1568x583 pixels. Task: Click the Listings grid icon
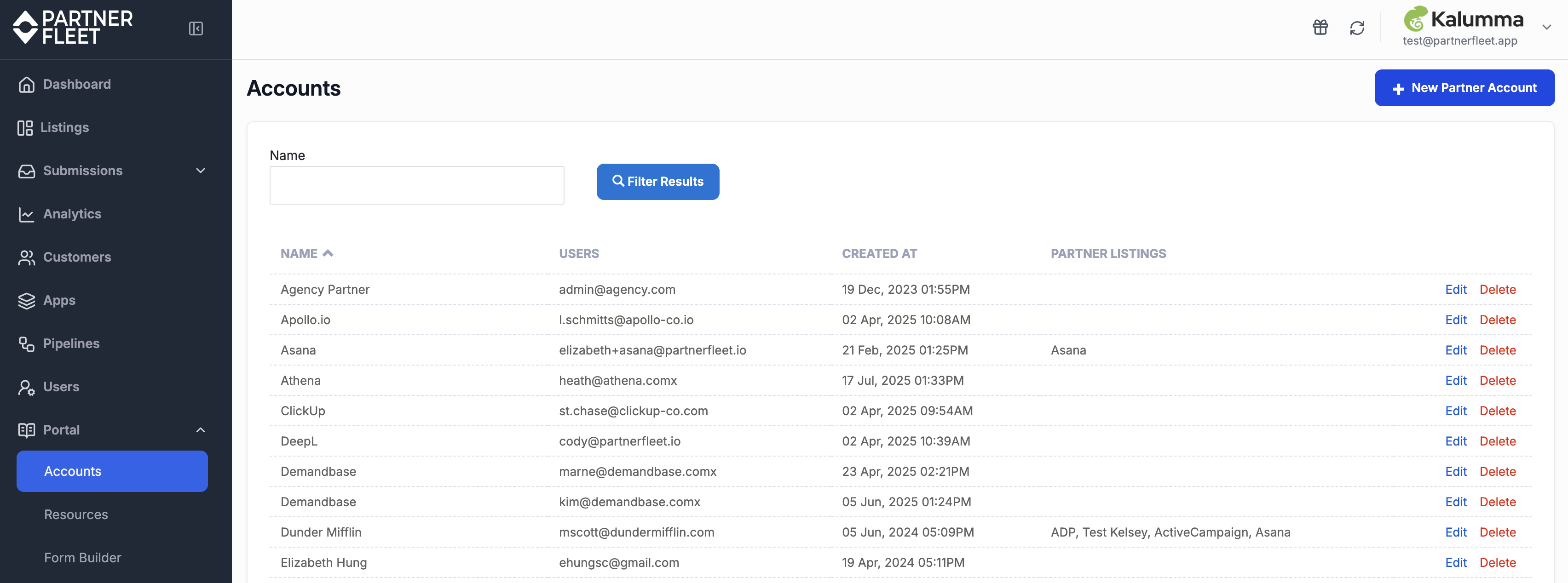click(25, 128)
